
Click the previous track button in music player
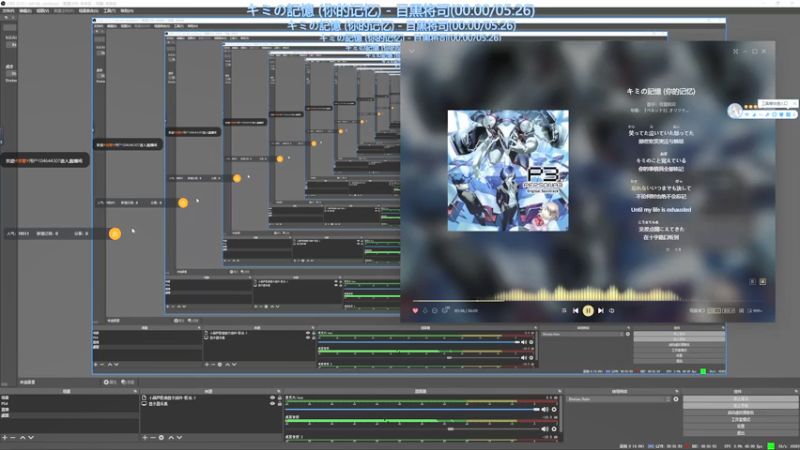pos(576,310)
